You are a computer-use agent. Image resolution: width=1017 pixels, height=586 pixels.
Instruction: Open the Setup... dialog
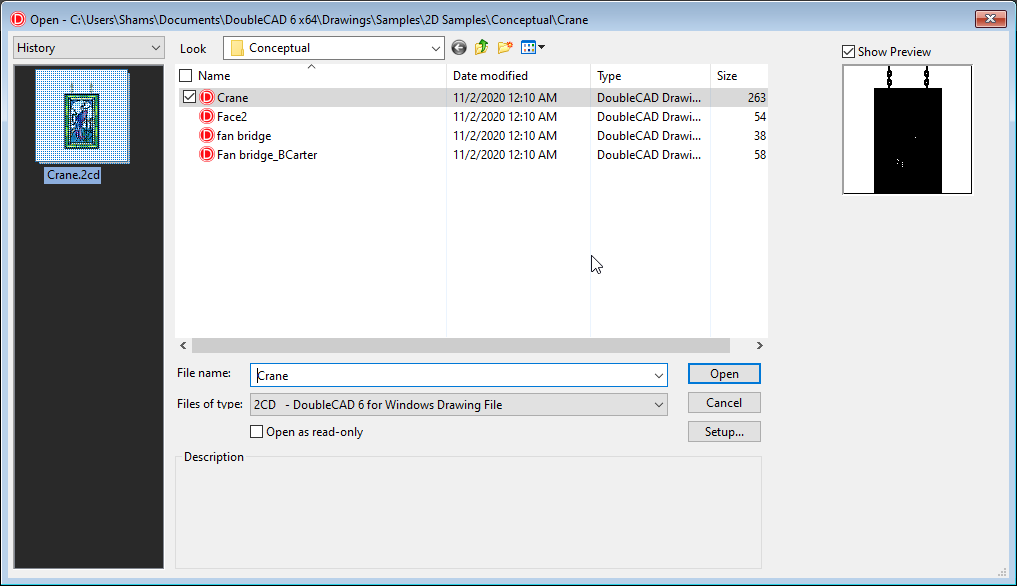724,432
